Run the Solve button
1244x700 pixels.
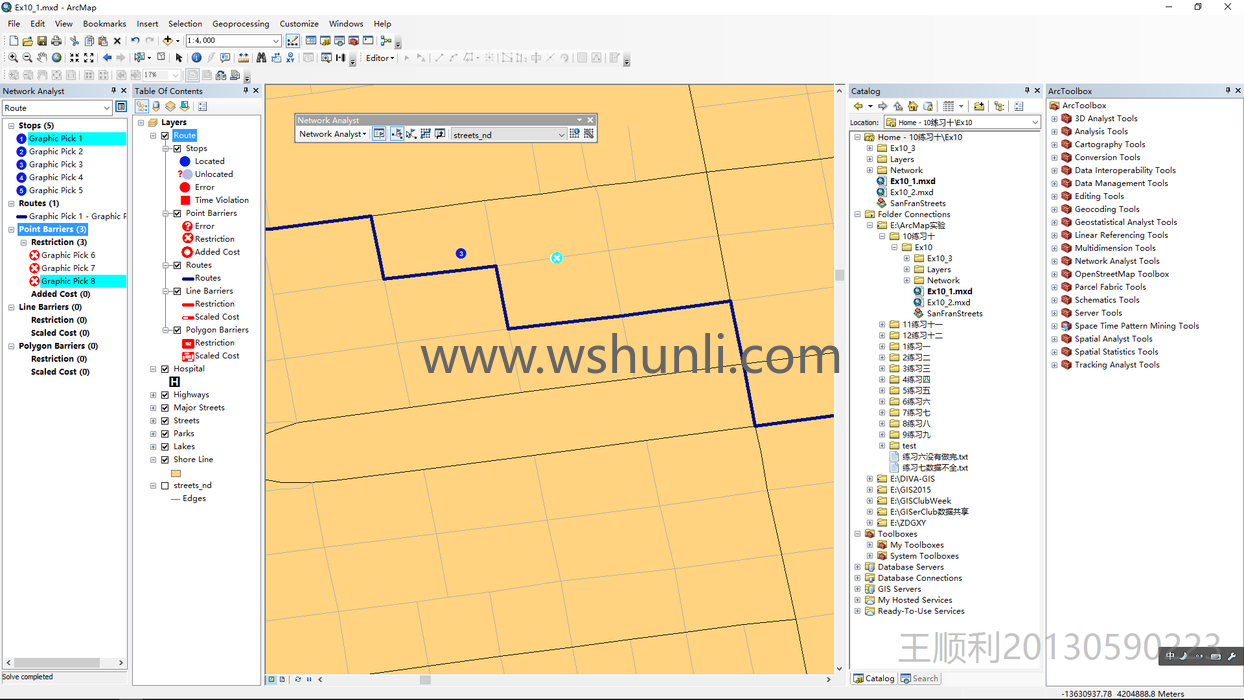(425, 134)
